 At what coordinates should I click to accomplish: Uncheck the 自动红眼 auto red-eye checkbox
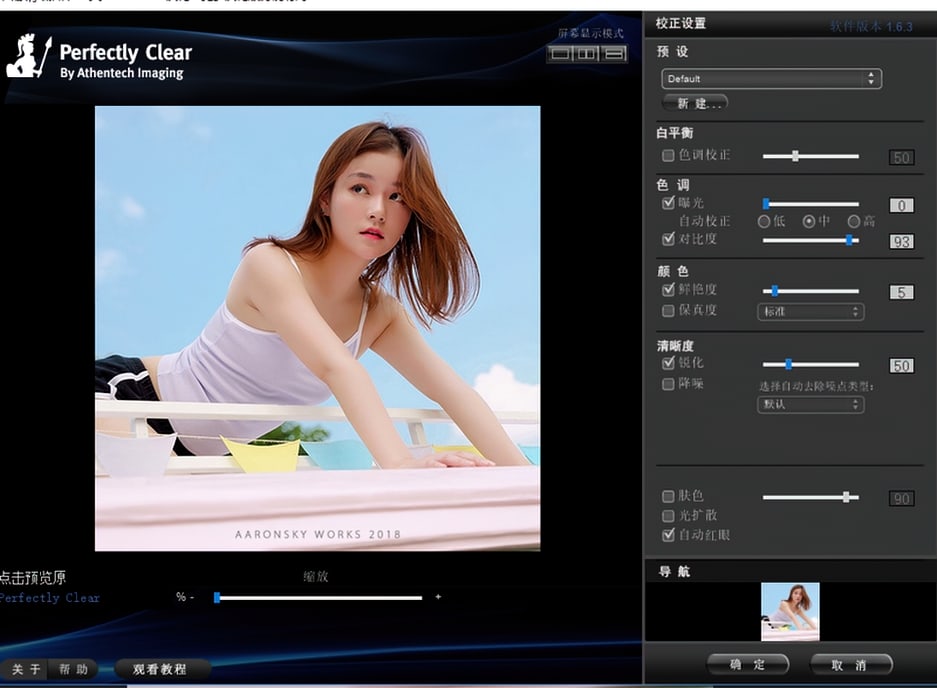click(668, 535)
